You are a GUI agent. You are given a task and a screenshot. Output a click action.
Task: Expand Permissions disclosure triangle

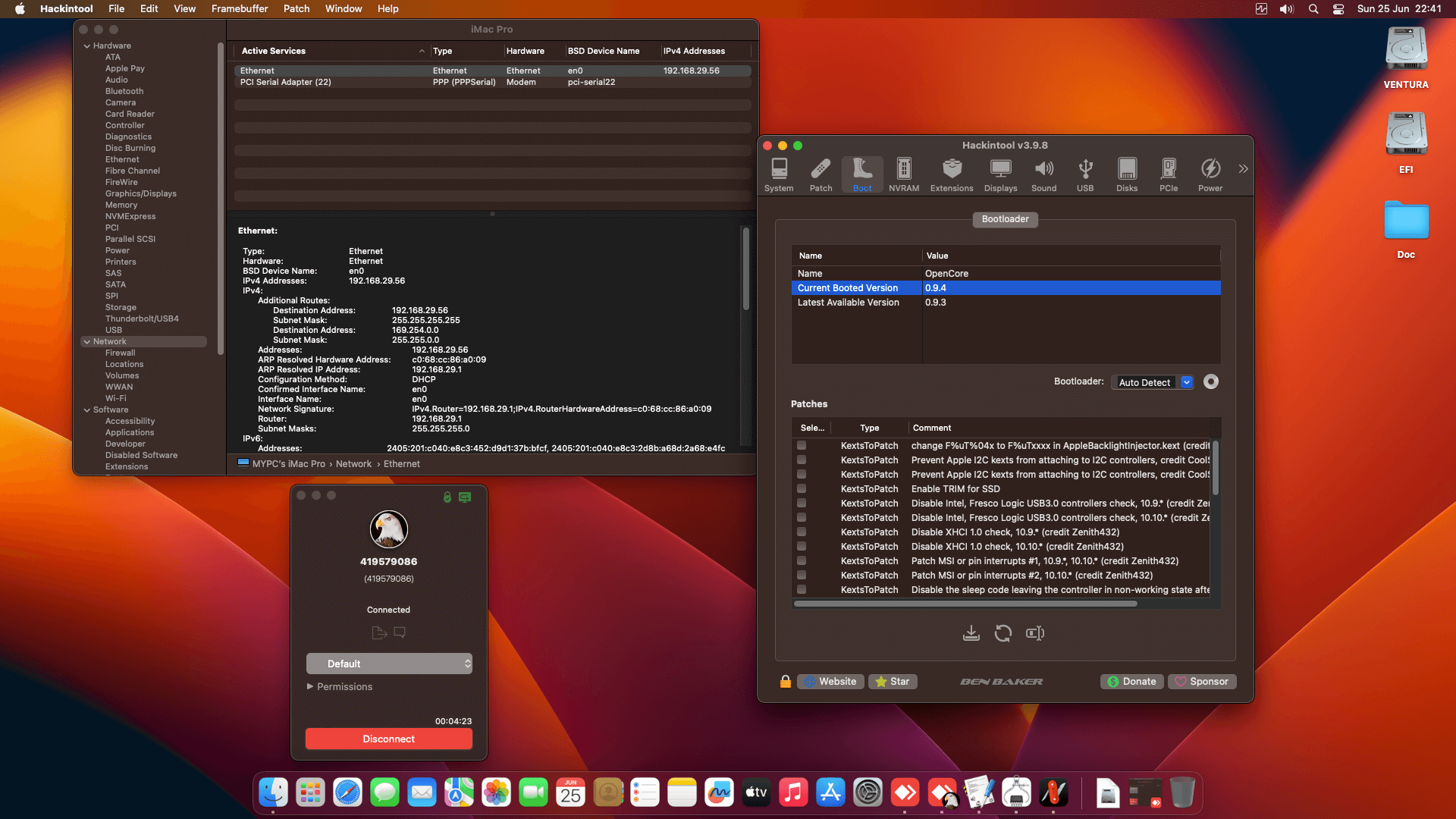310,686
